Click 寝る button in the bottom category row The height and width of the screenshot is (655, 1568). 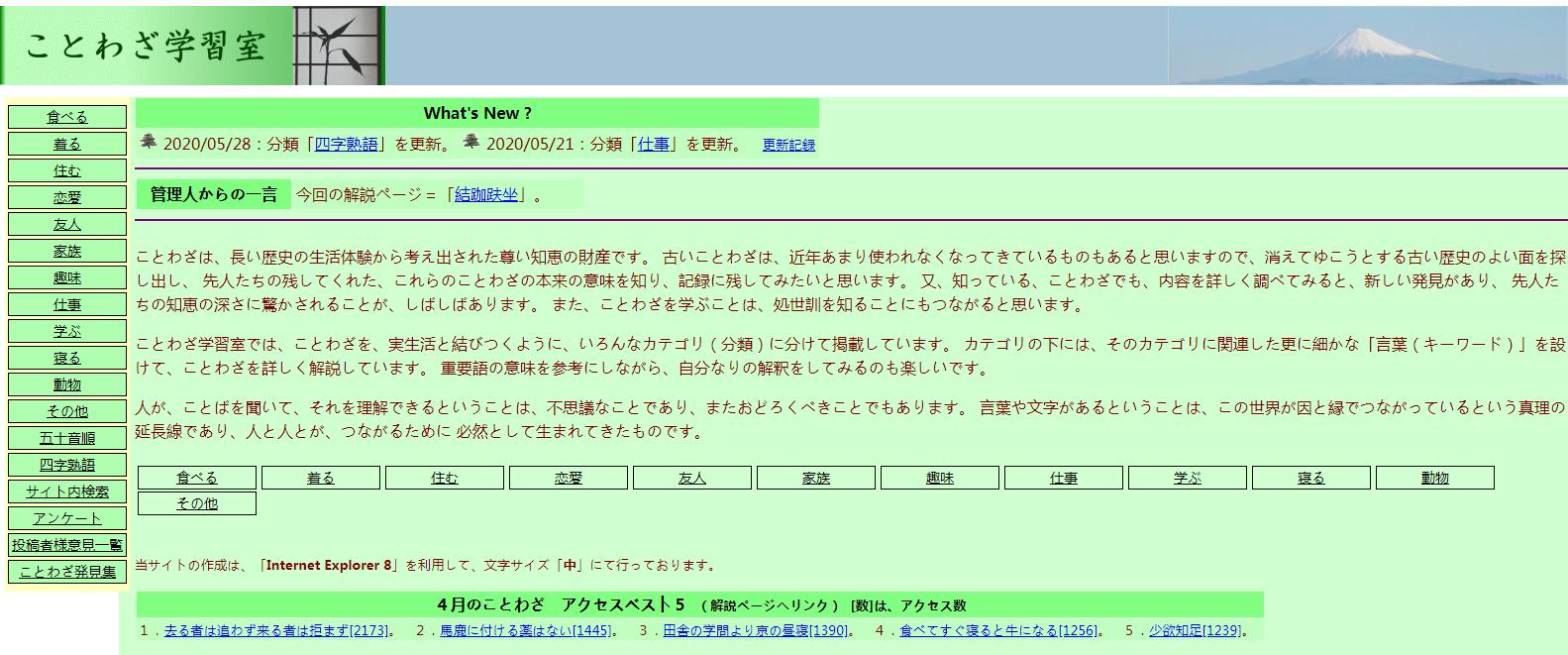[x=1311, y=478]
